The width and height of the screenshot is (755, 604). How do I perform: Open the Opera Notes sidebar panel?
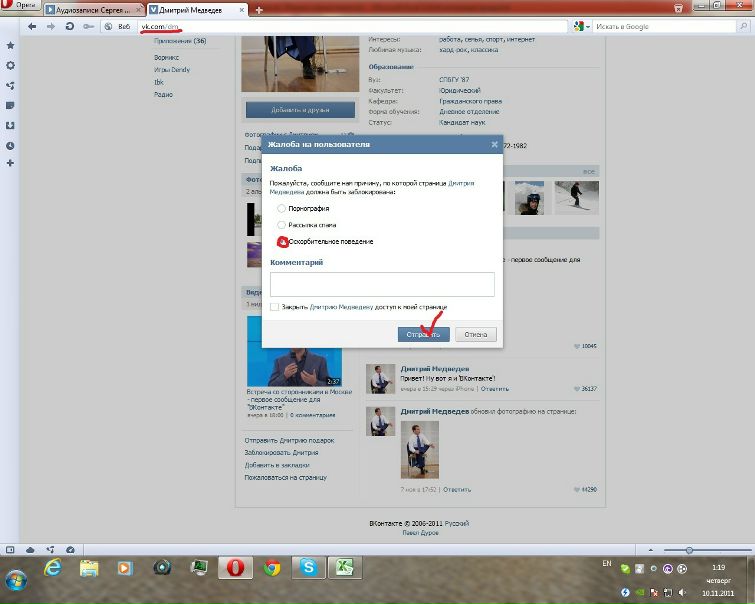coord(10,105)
